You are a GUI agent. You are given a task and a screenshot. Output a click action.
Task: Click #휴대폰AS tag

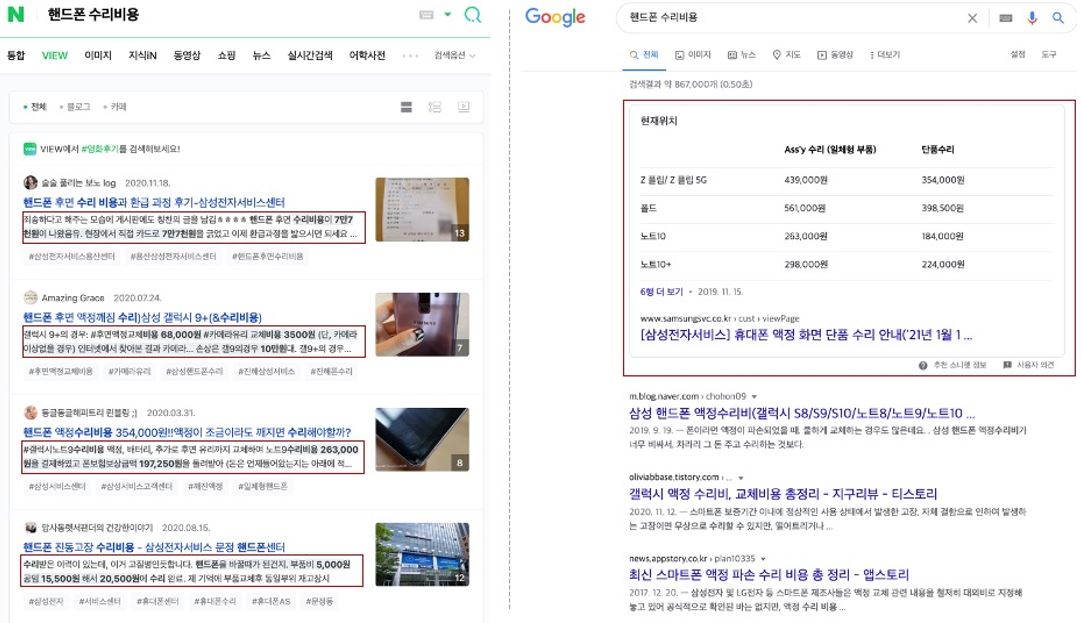coord(271,602)
